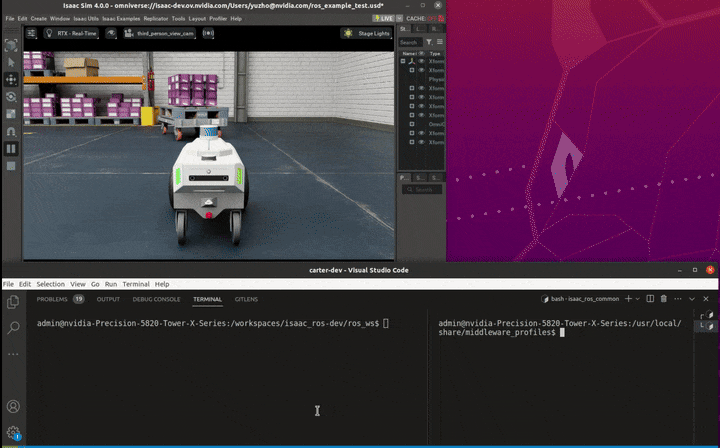Switch to the PROBLEMS tab
Viewport: 720px width, 448px height.
coord(52,299)
